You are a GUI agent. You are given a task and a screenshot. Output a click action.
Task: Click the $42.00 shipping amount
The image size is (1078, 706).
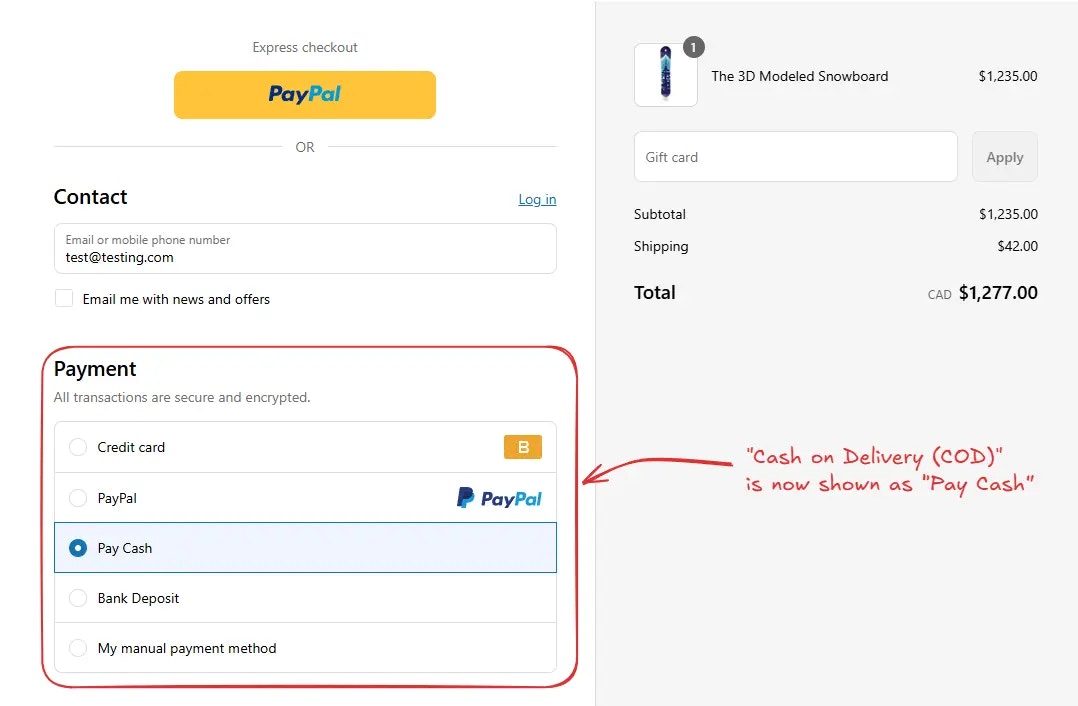[x=1018, y=246]
